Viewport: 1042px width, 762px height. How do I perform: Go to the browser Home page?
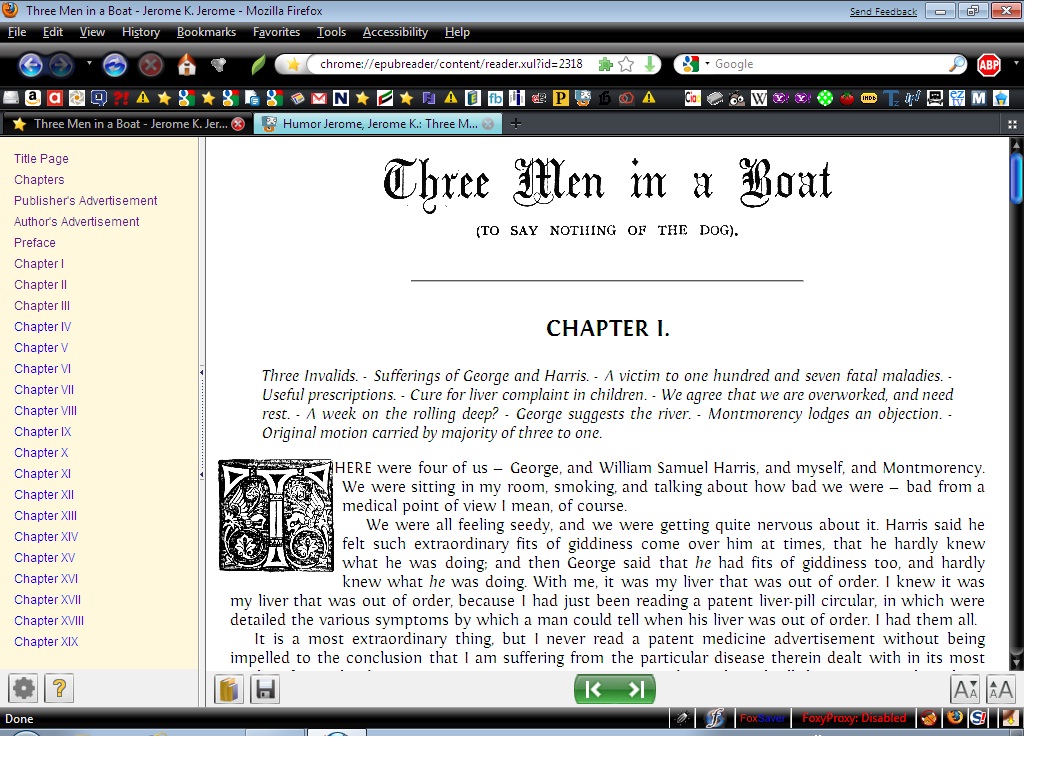(x=187, y=65)
